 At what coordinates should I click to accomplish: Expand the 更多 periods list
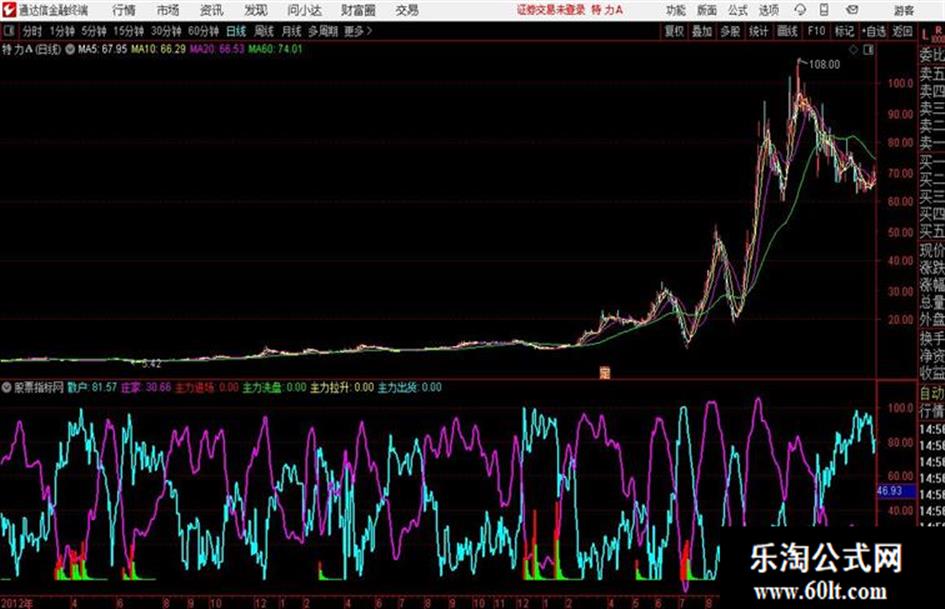click(x=358, y=31)
